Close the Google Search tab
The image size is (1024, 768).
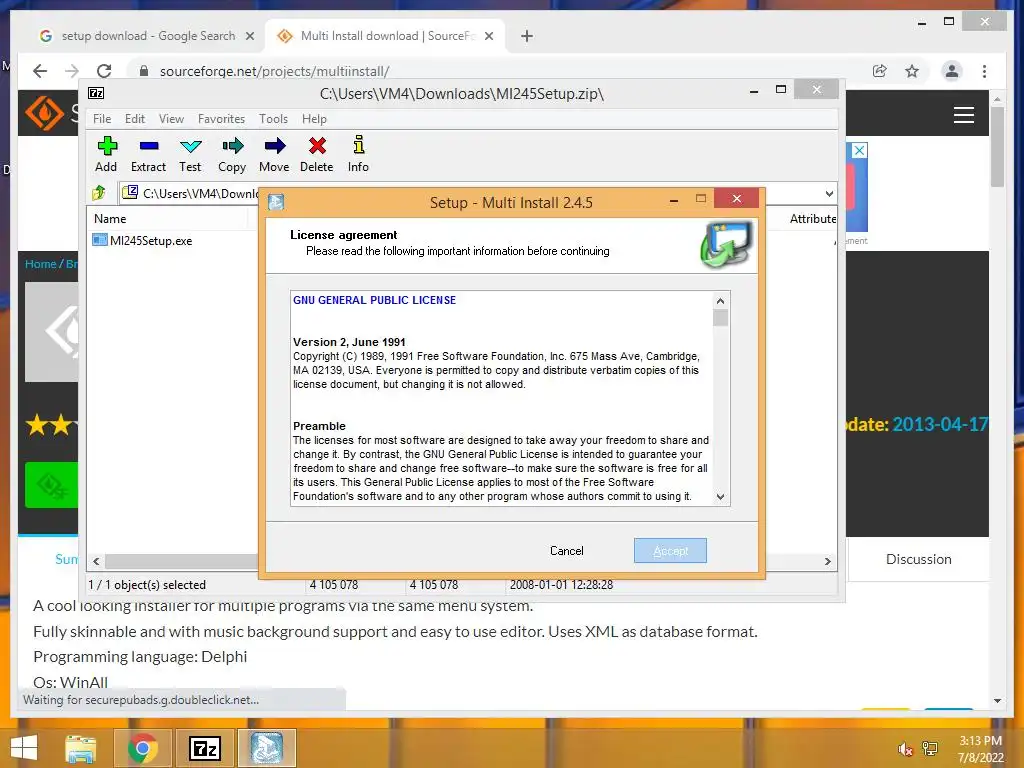click(x=249, y=36)
